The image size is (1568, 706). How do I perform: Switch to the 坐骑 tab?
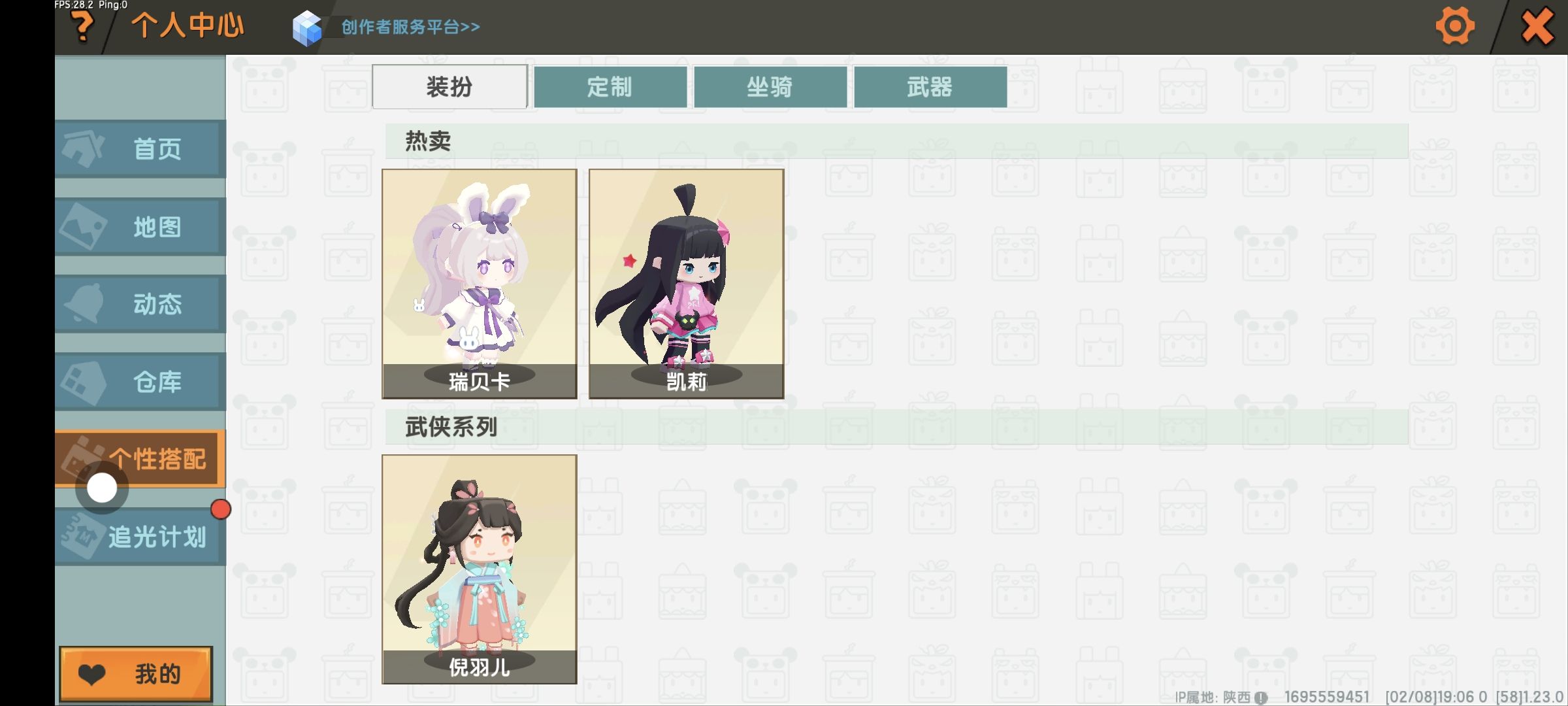[770, 86]
